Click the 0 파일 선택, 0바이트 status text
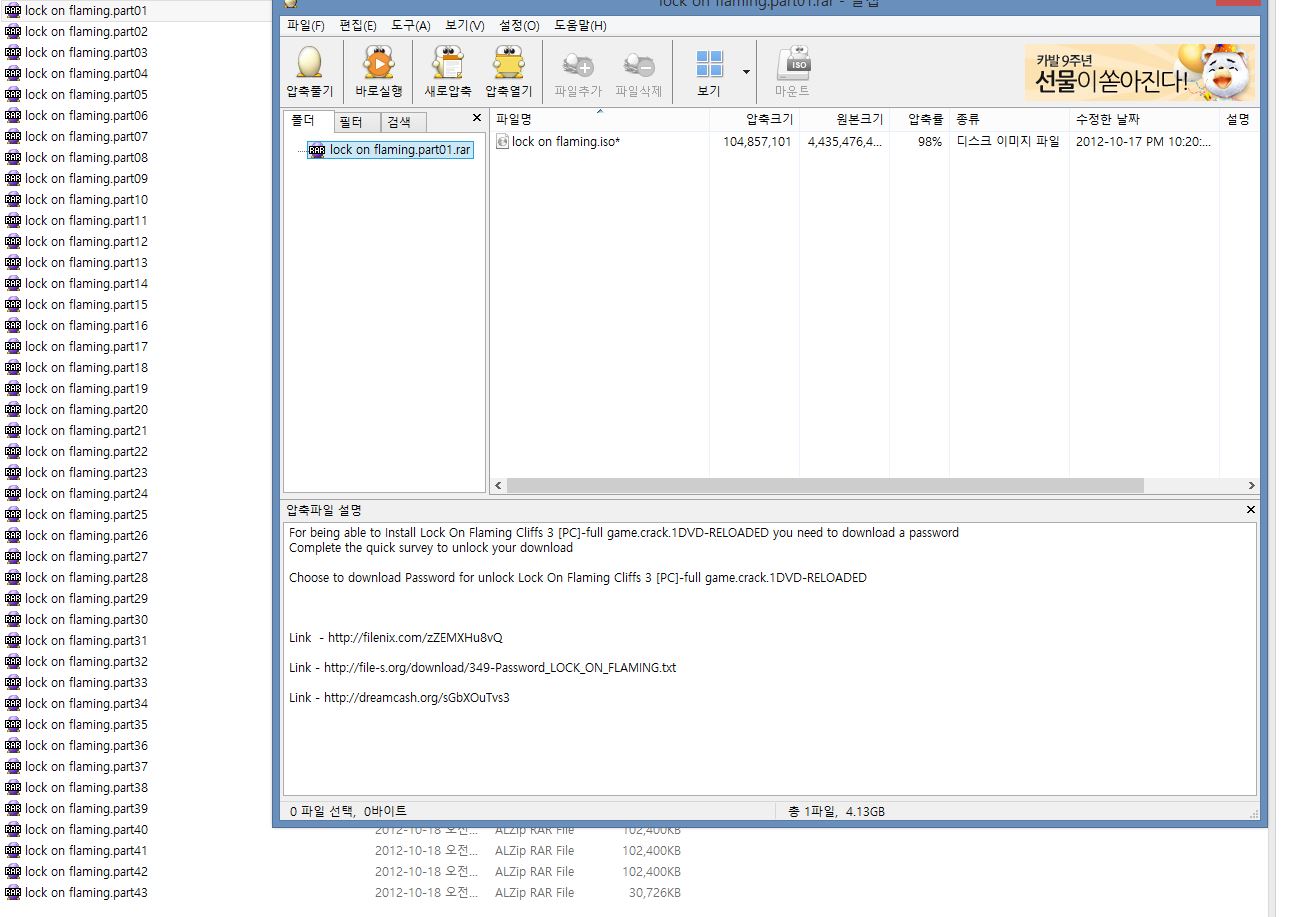 click(348, 812)
